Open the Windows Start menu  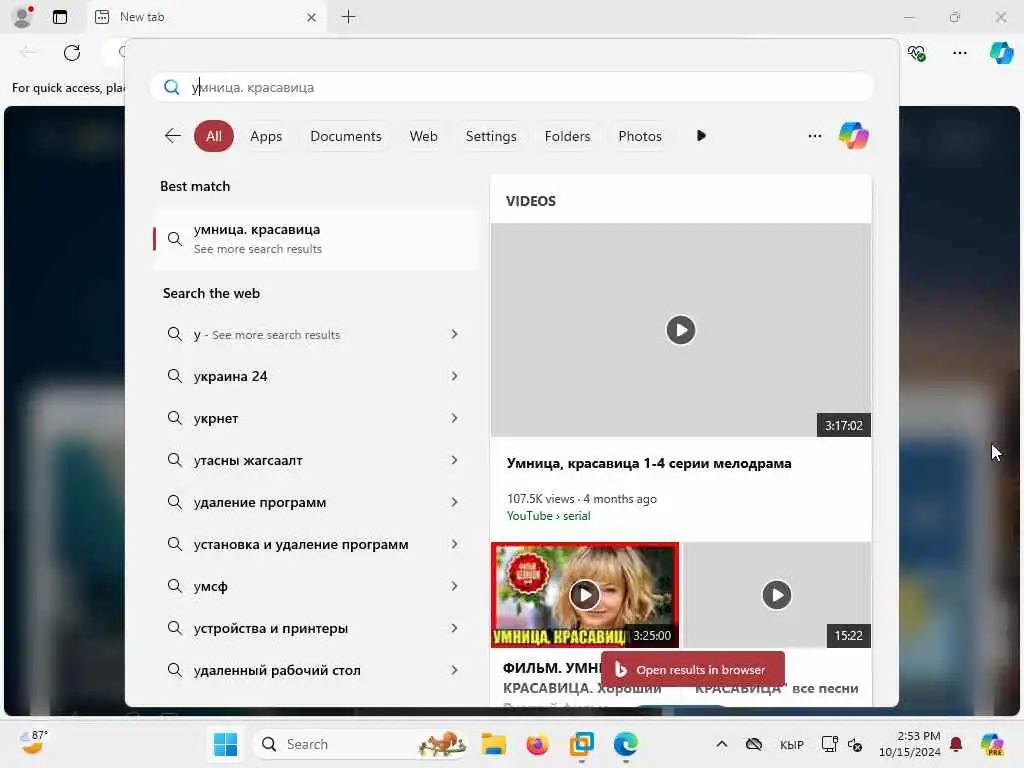(x=225, y=744)
